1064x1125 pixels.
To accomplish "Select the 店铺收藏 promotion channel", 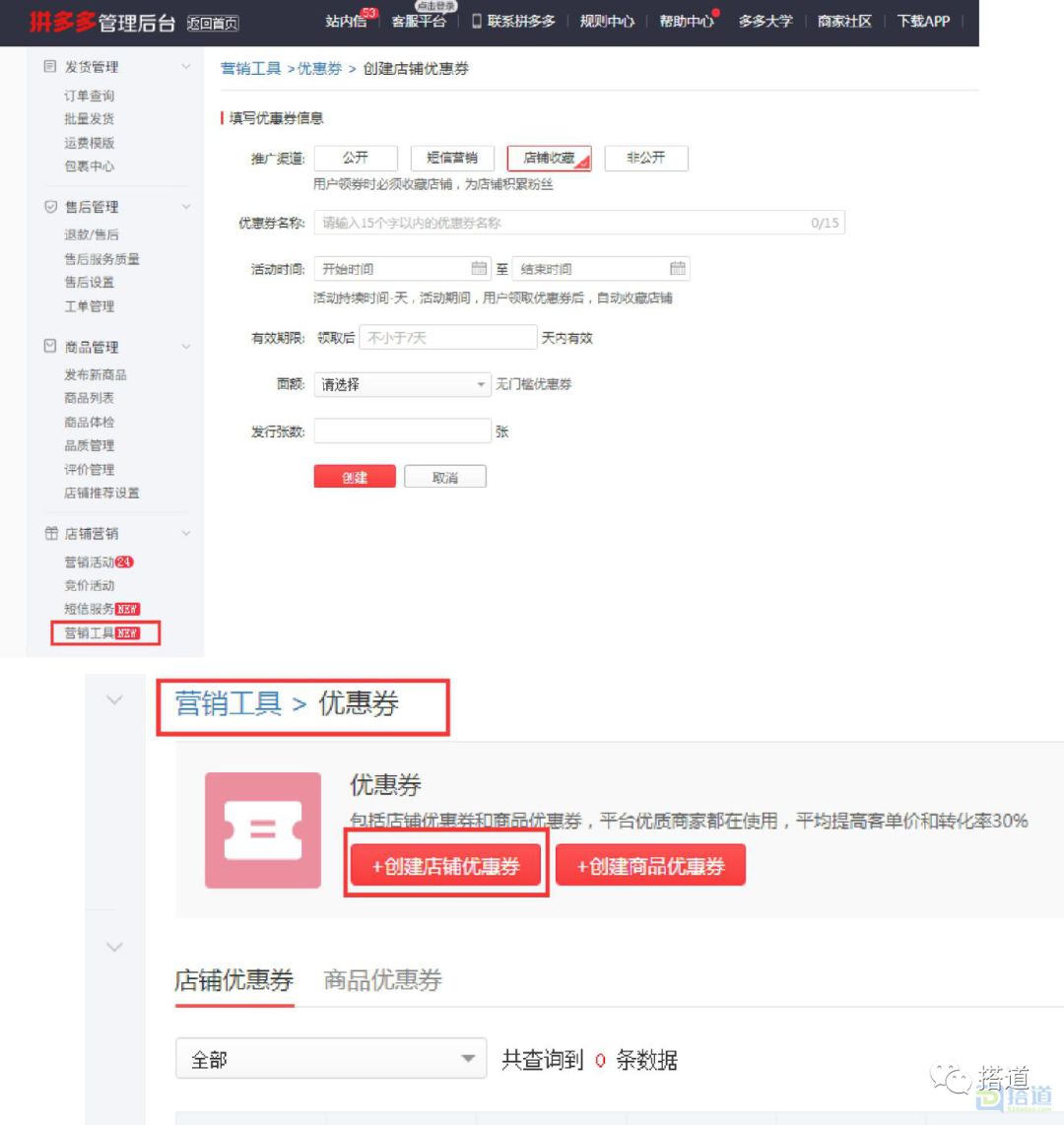I will click(x=549, y=158).
